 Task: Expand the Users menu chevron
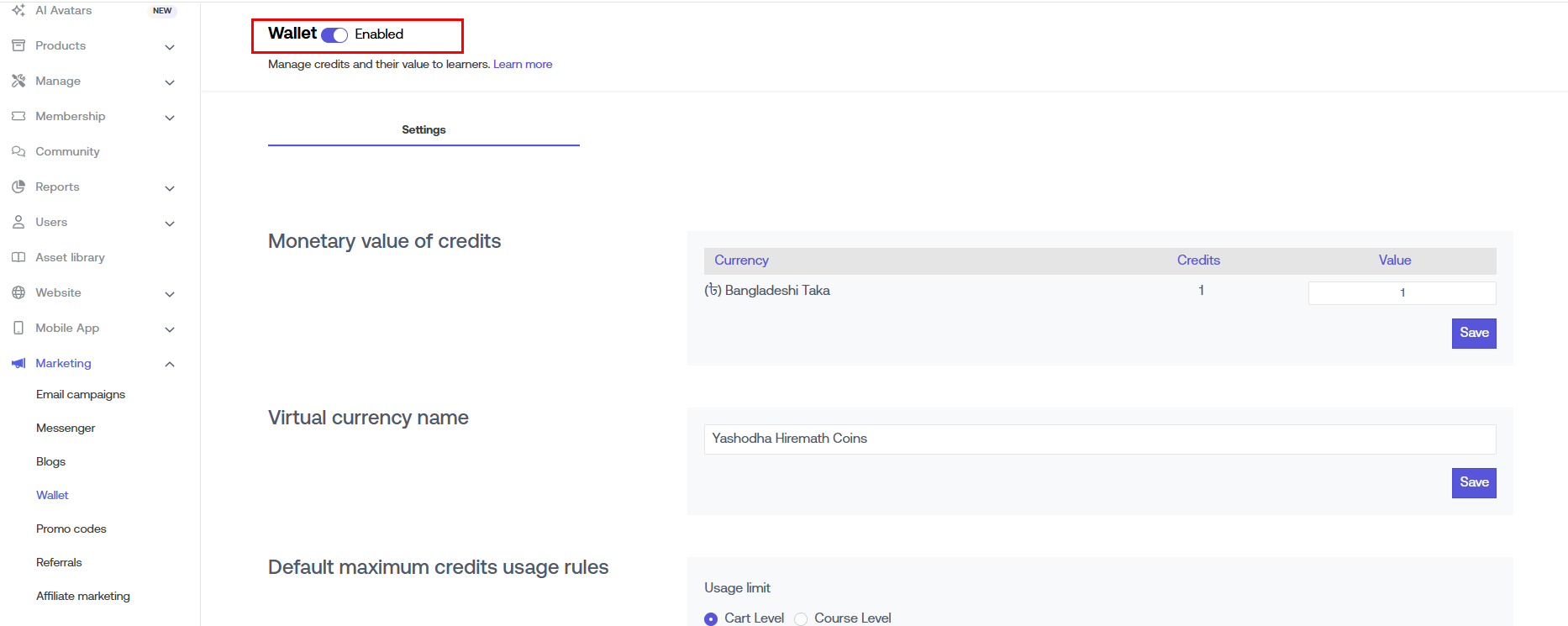point(170,224)
